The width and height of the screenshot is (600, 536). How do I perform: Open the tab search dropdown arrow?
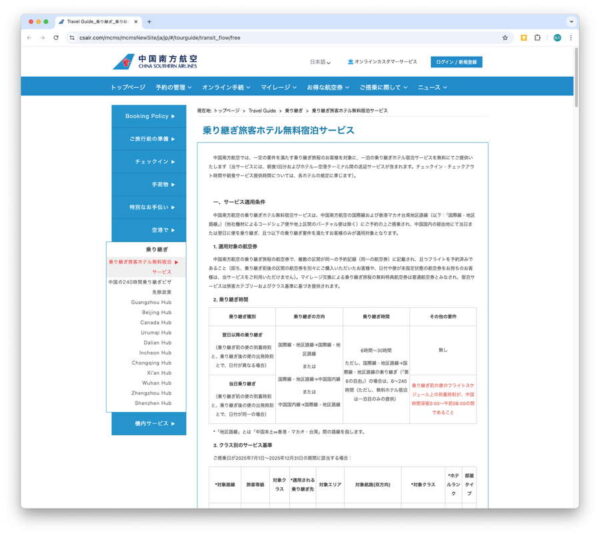tap(571, 22)
